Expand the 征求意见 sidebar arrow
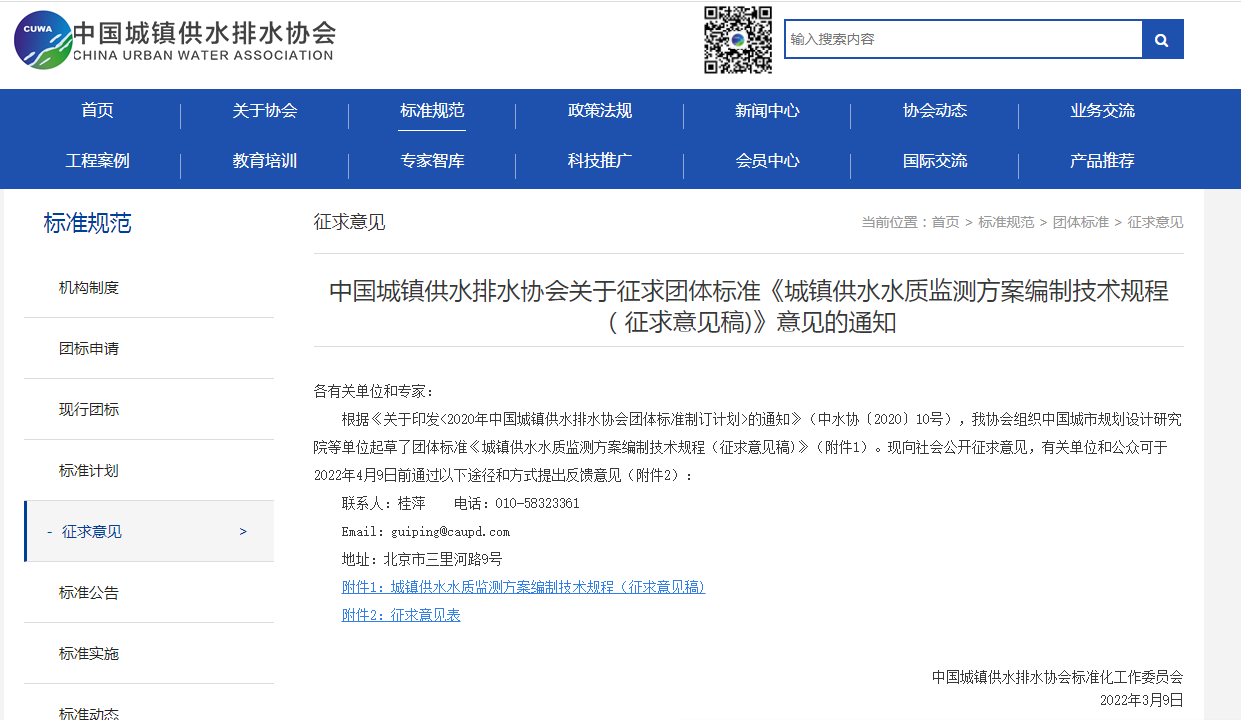This screenshot has width=1241, height=720. (x=243, y=532)
